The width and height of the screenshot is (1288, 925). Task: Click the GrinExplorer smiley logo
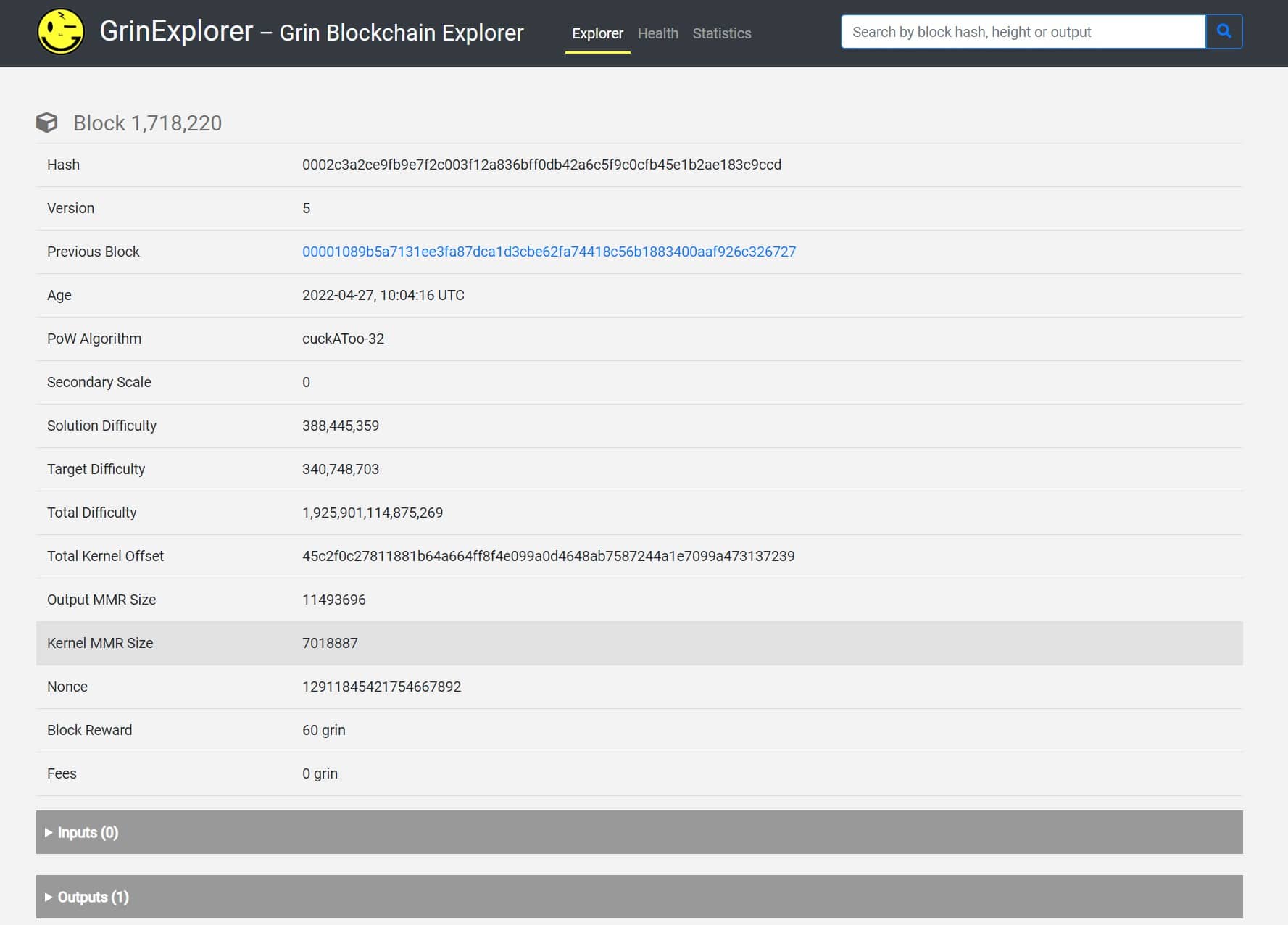tap(61, 32)
